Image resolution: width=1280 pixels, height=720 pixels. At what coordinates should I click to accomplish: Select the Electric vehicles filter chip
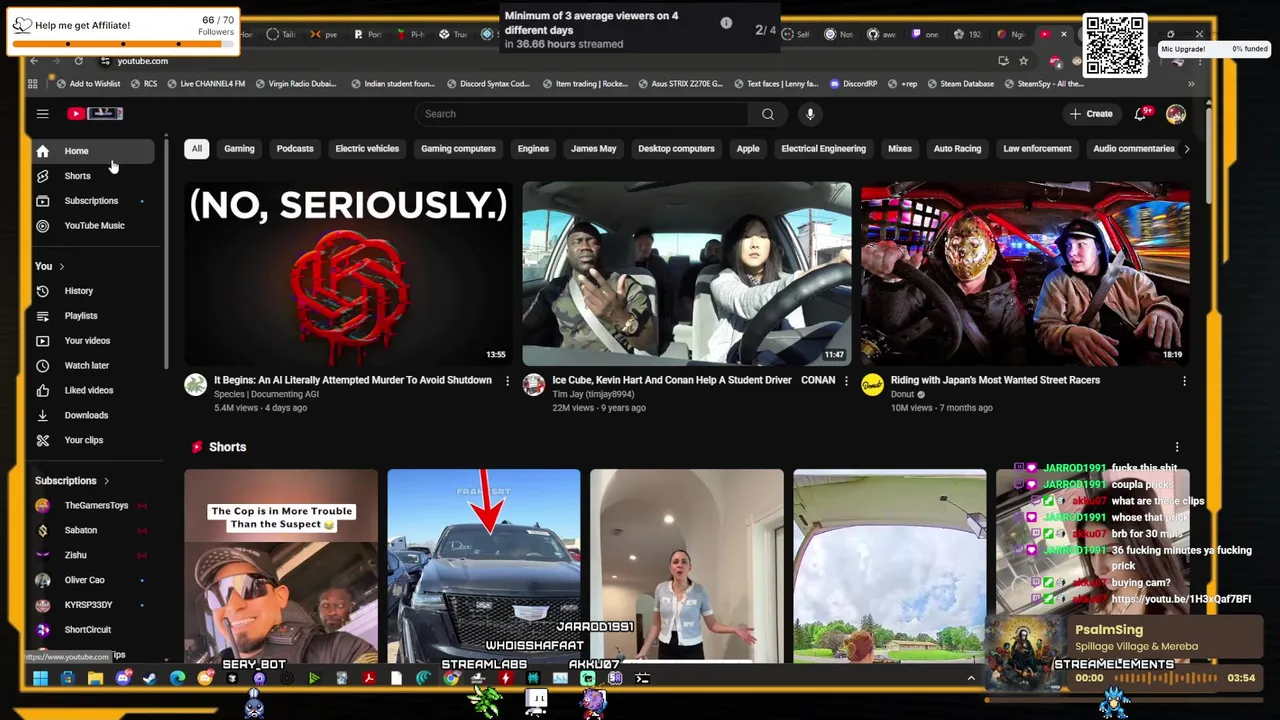point(367,149)
